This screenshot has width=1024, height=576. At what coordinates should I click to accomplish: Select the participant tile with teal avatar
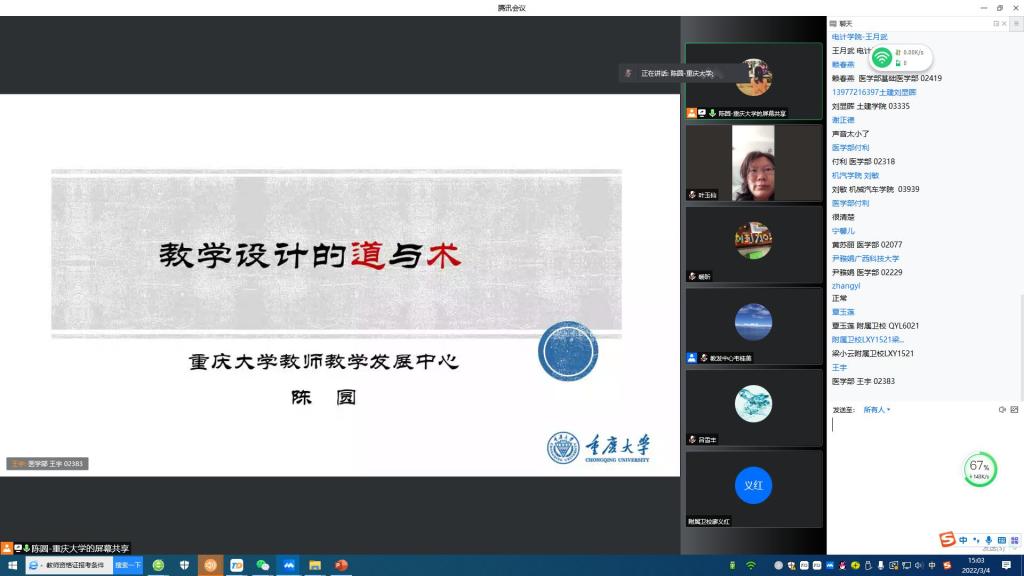[x=754, y=408]
